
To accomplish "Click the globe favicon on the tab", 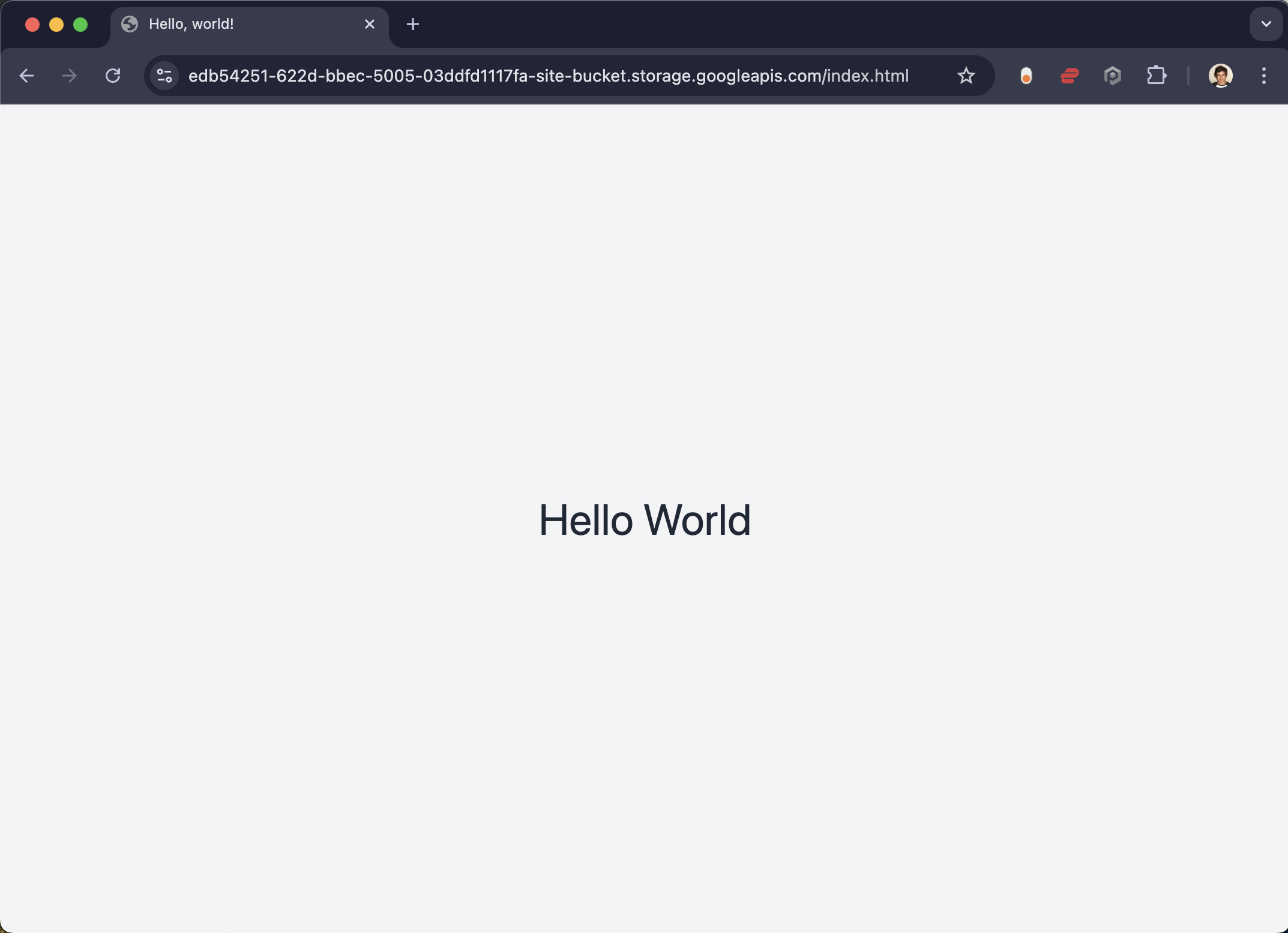I will (130, 24).
